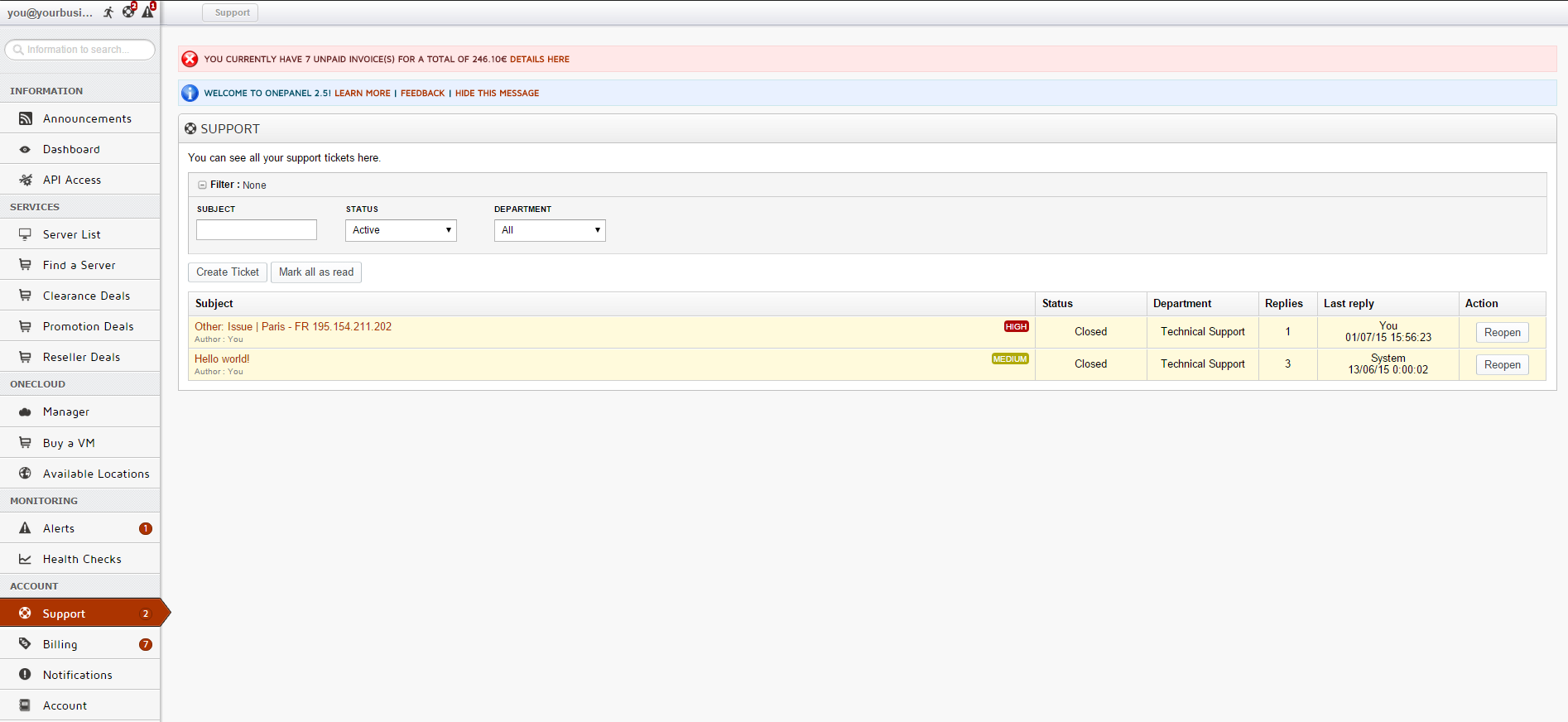Open support lifebuoy icon in top bar
The image size is (1568, 722).
pyautogui.click(x=128, y=12)
